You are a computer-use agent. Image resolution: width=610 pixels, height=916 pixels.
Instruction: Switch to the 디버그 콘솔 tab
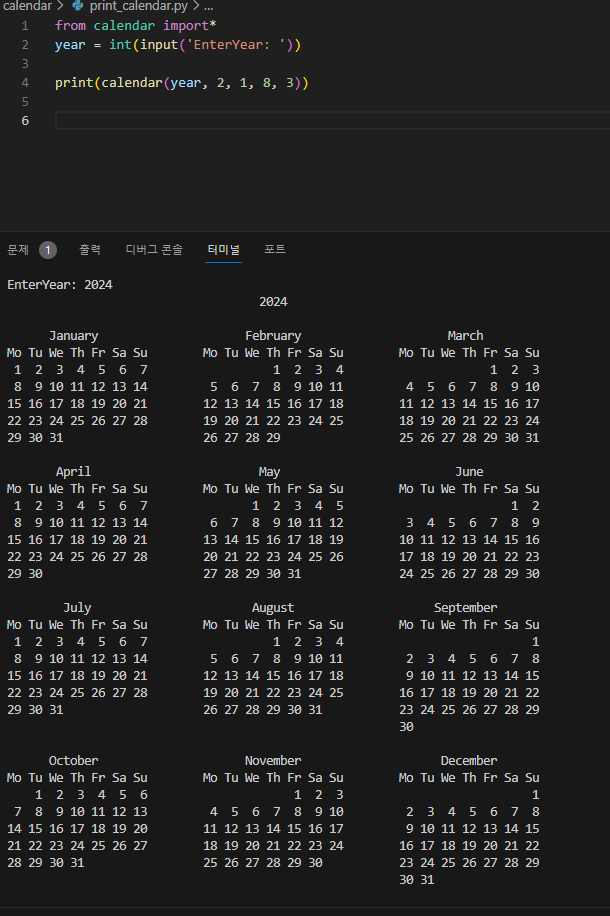154,250
